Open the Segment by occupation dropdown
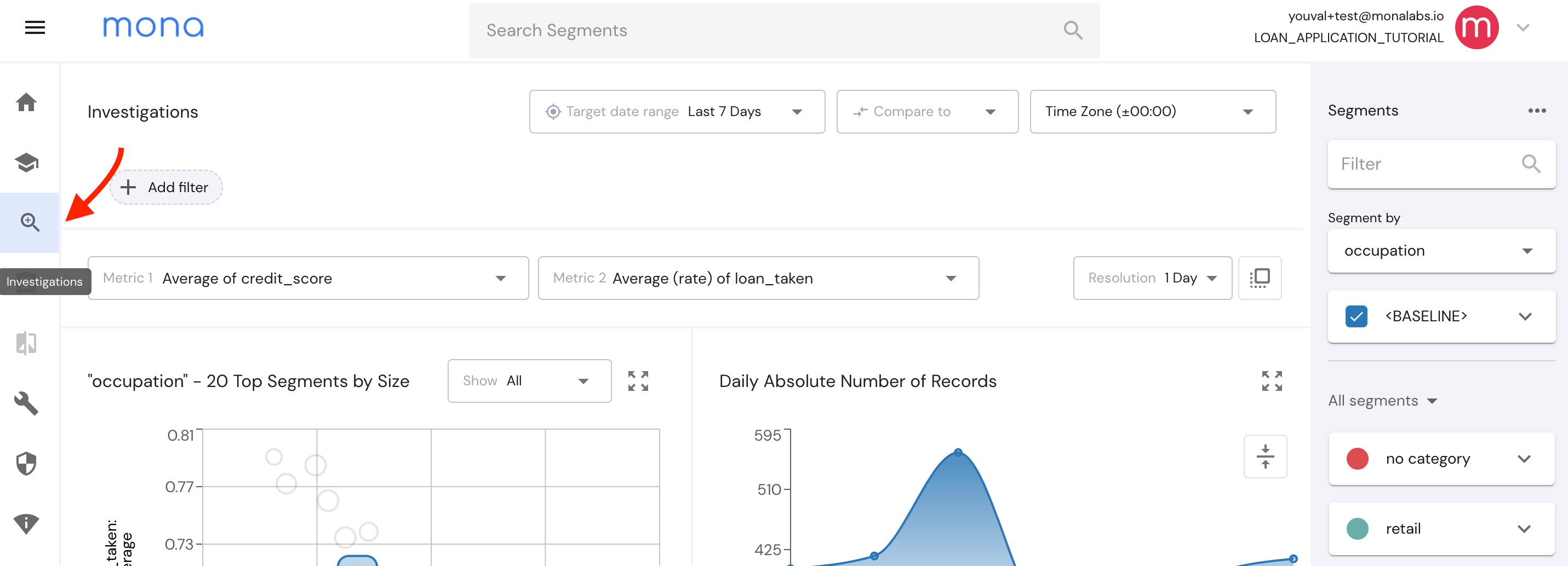This screenshot has height=566, width=1568. [x=1441, y=251]
